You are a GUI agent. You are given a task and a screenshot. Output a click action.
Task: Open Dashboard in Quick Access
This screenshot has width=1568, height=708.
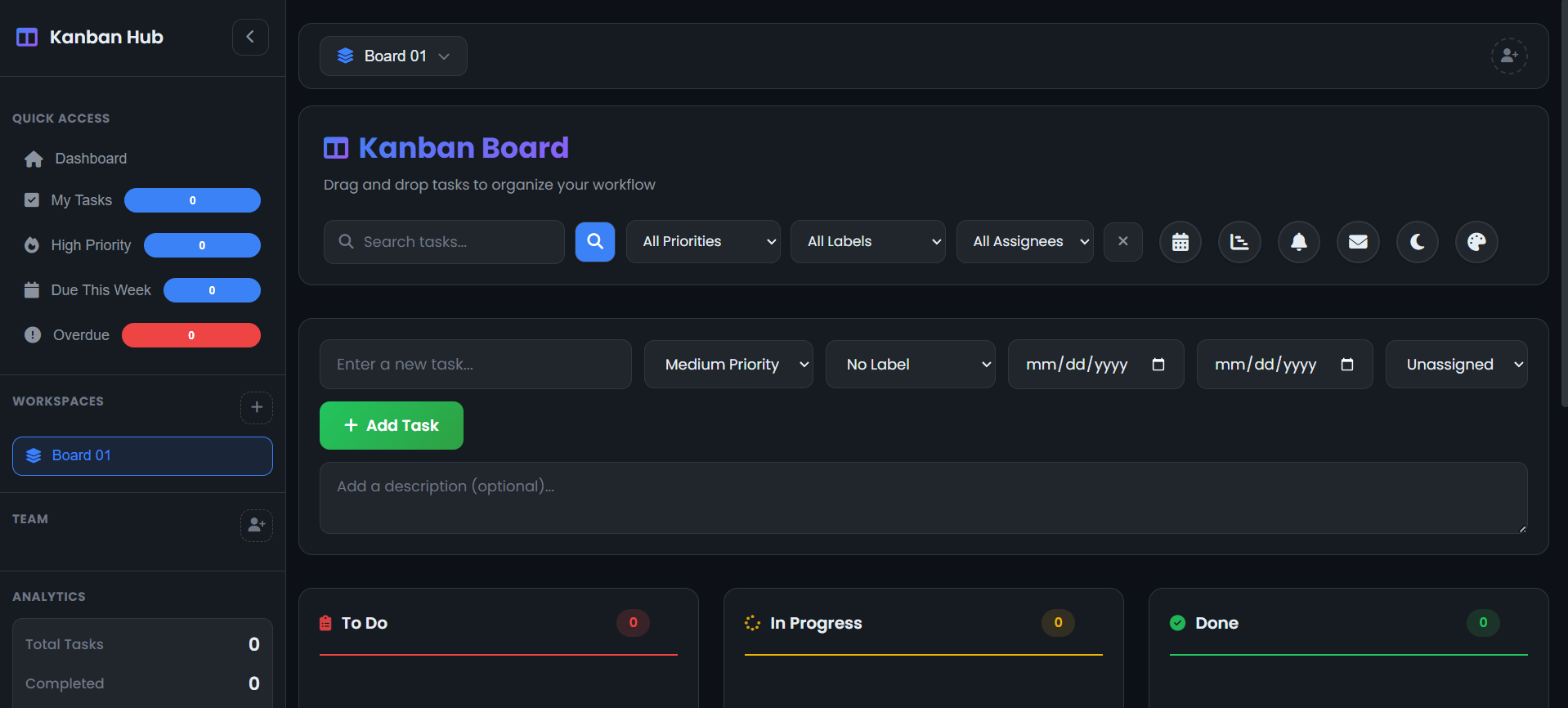pos(90,159)
